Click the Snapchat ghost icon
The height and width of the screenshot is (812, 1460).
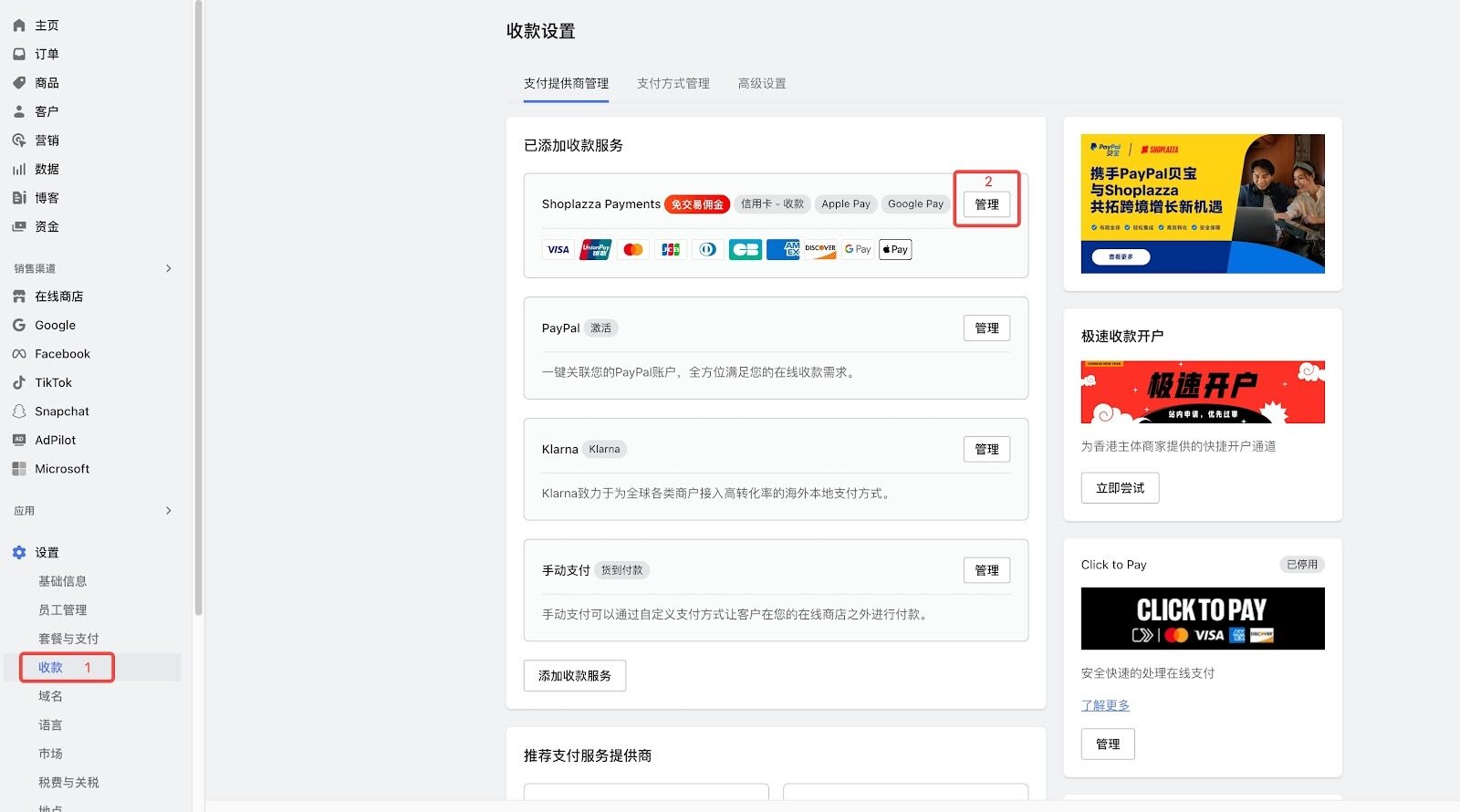coord(19,411)
